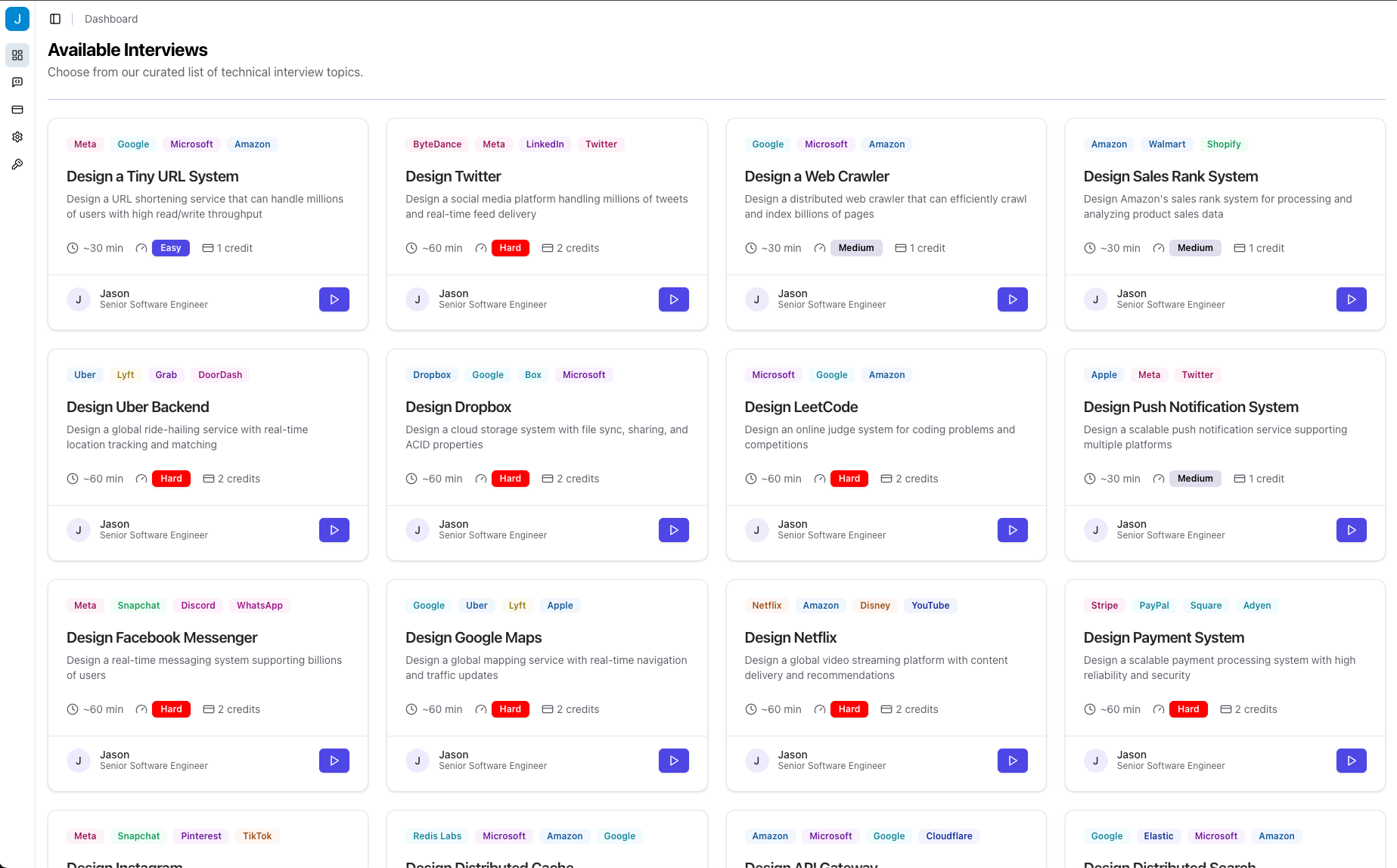Start the Design Google Maps interview
Image resolution: width=1397 pixels, height=868 pixels.
674,761
